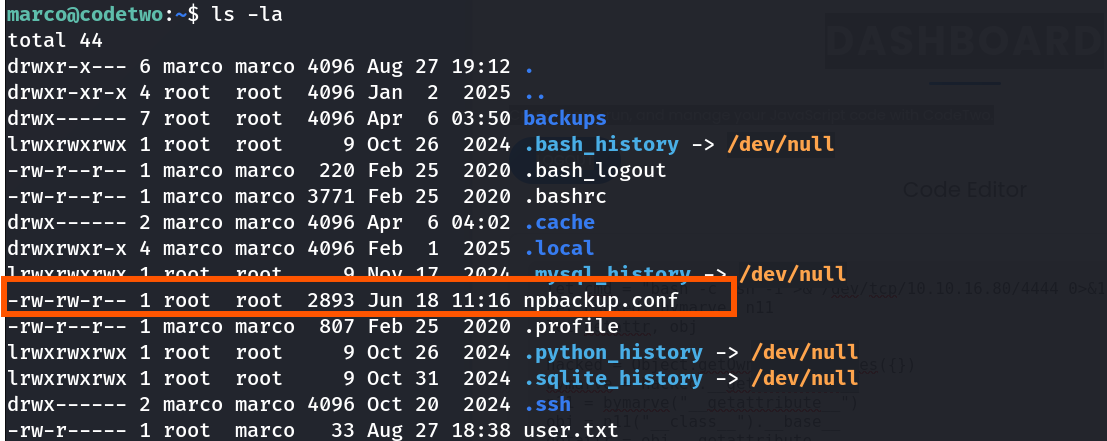Select the .profile filename
1107x441 pixels.
[x=571, y=327]
